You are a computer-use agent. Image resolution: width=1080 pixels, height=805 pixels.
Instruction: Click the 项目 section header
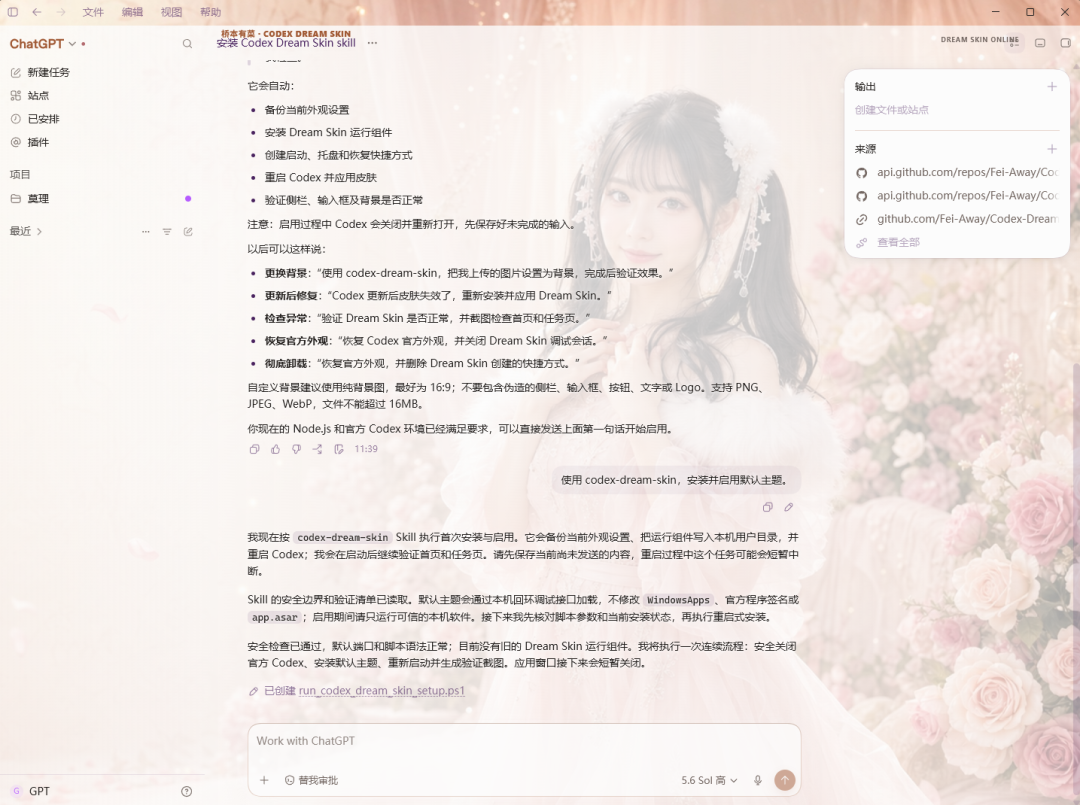[20, 175]
